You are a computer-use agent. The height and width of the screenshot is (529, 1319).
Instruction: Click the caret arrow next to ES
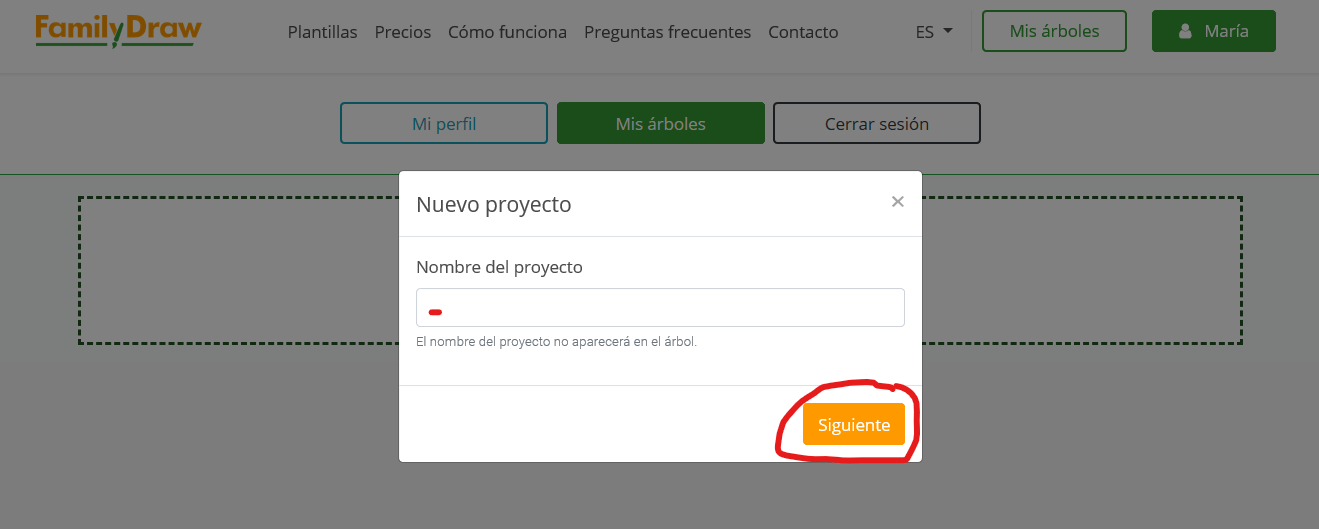point(947,31)
